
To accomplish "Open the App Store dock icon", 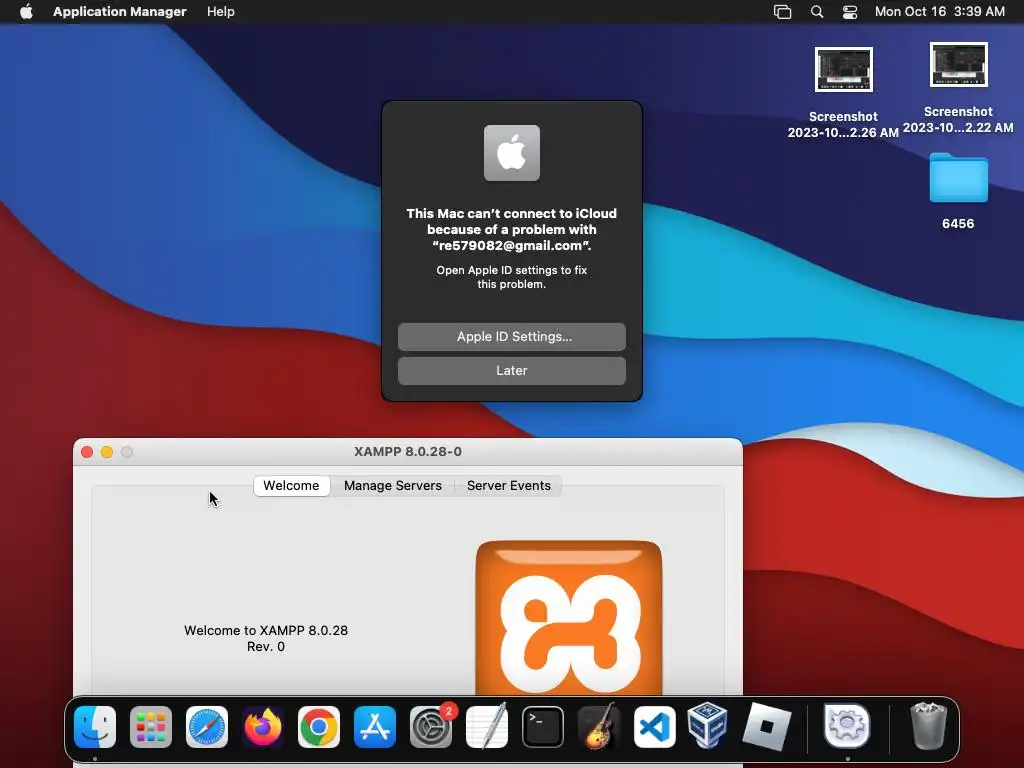I will tap(375, 727).
